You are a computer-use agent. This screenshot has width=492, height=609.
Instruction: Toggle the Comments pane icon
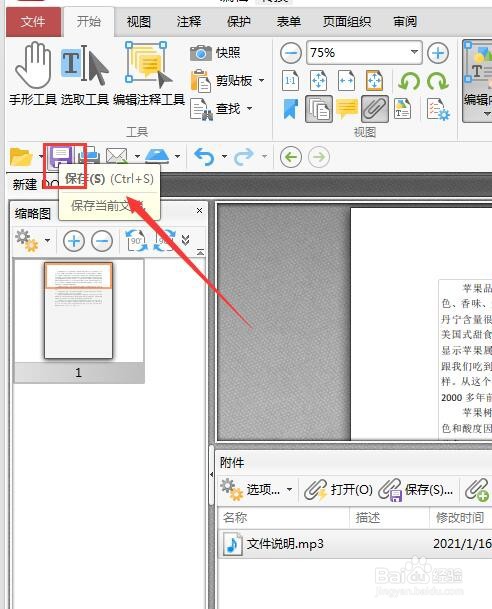click(x=347, y=109)
